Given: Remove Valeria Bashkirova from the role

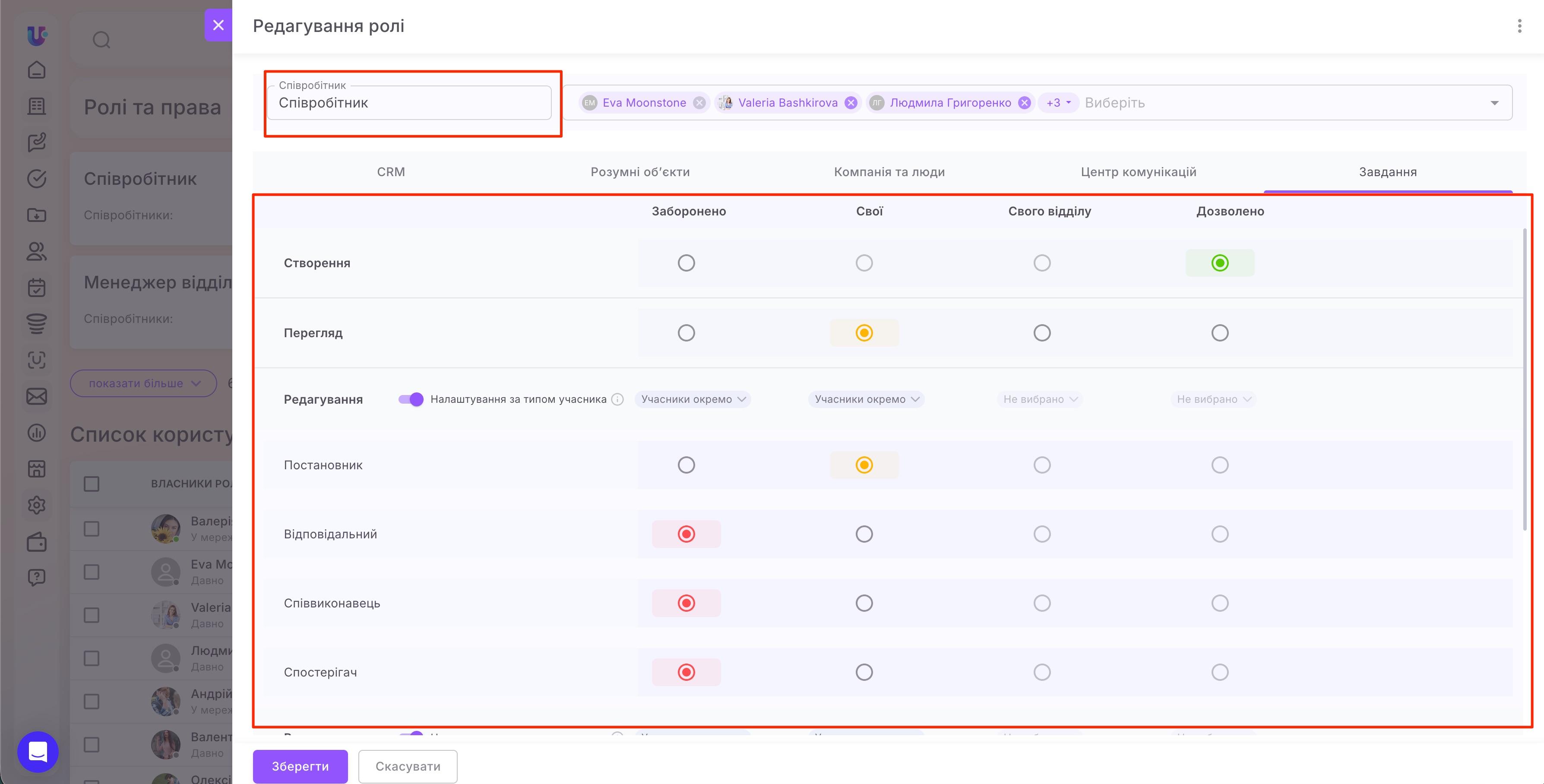Looking at the screenshot, I should [x=851, y=103].
